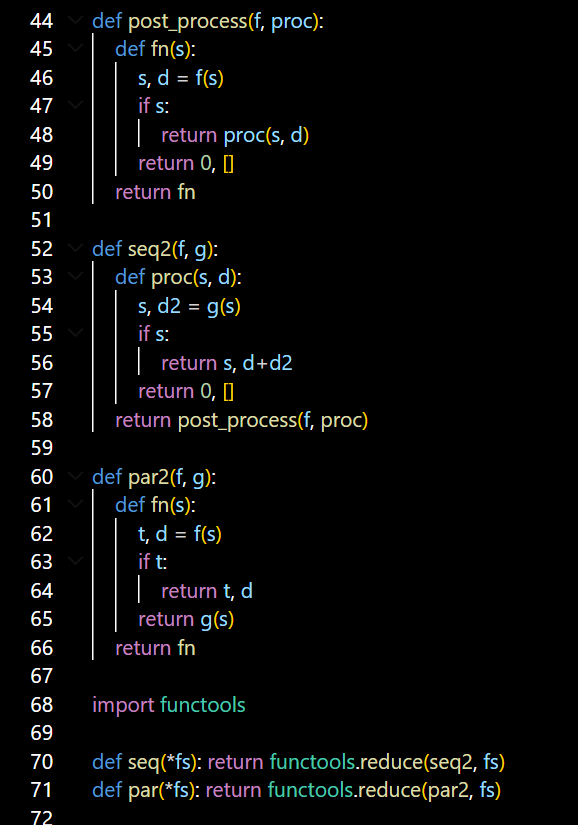Screen dimensions: 578x825
Task: Place cursor on post_process in line 44
Action: point(188,22)
